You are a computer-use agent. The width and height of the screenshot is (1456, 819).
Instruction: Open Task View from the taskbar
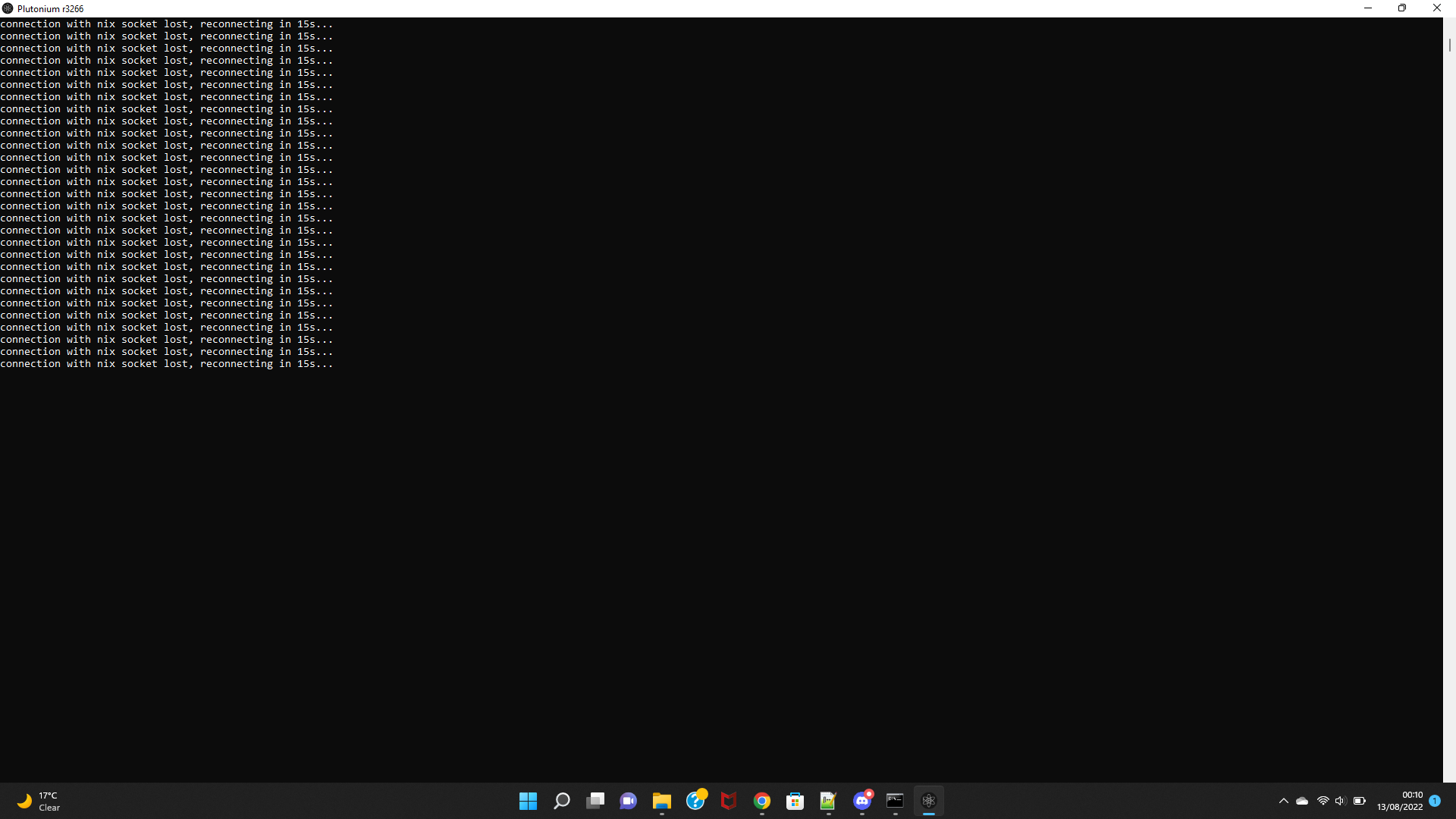point(595,801)
